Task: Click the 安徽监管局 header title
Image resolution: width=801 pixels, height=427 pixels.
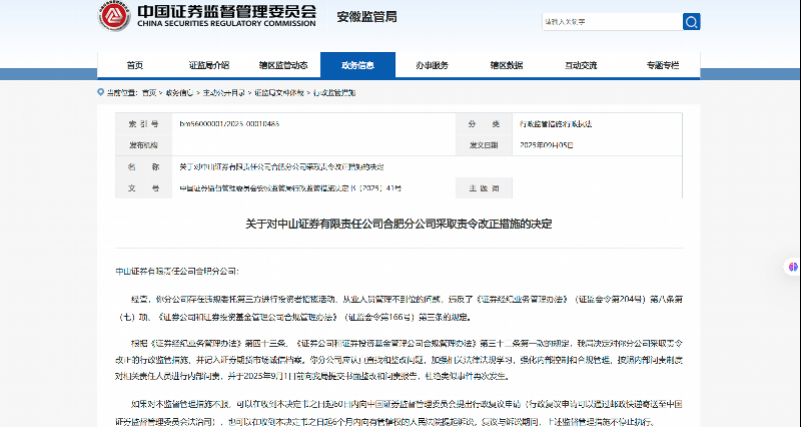Action: pyautogui.click(x=366, y=17)
